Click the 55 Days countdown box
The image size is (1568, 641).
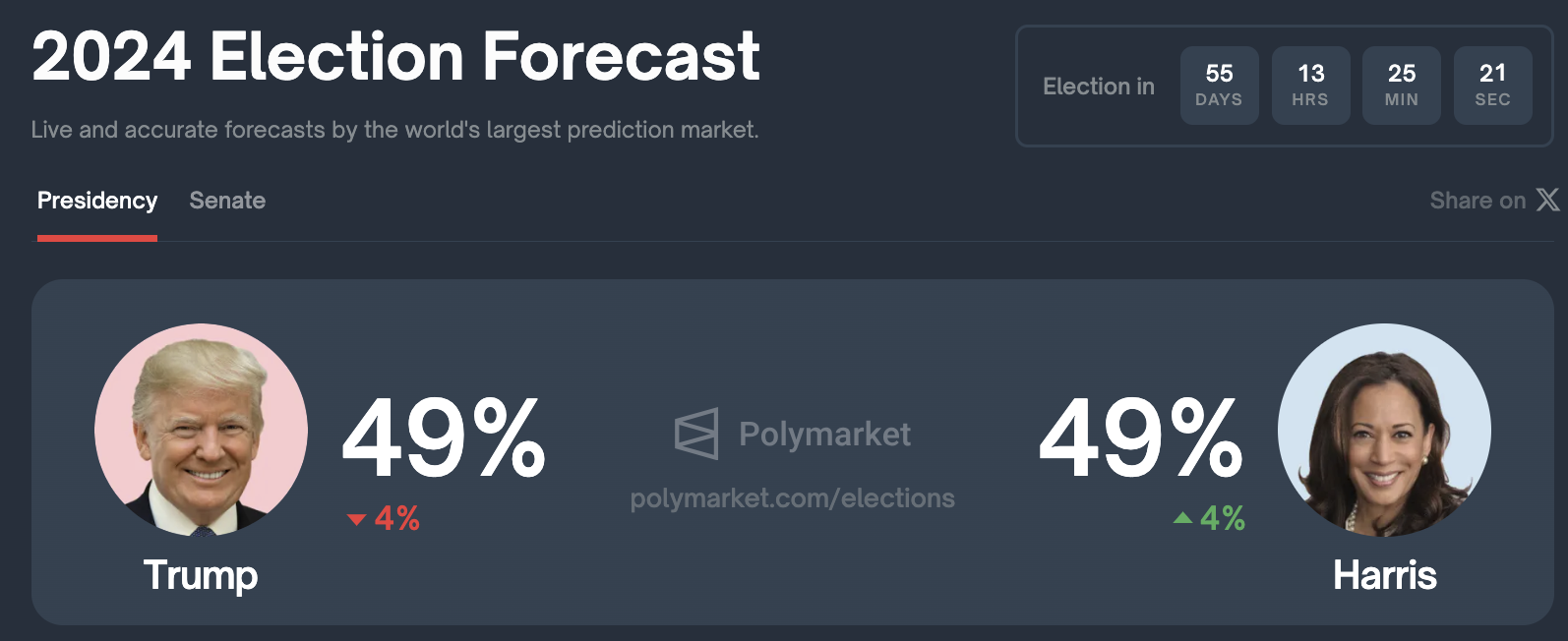[1219, 86]
